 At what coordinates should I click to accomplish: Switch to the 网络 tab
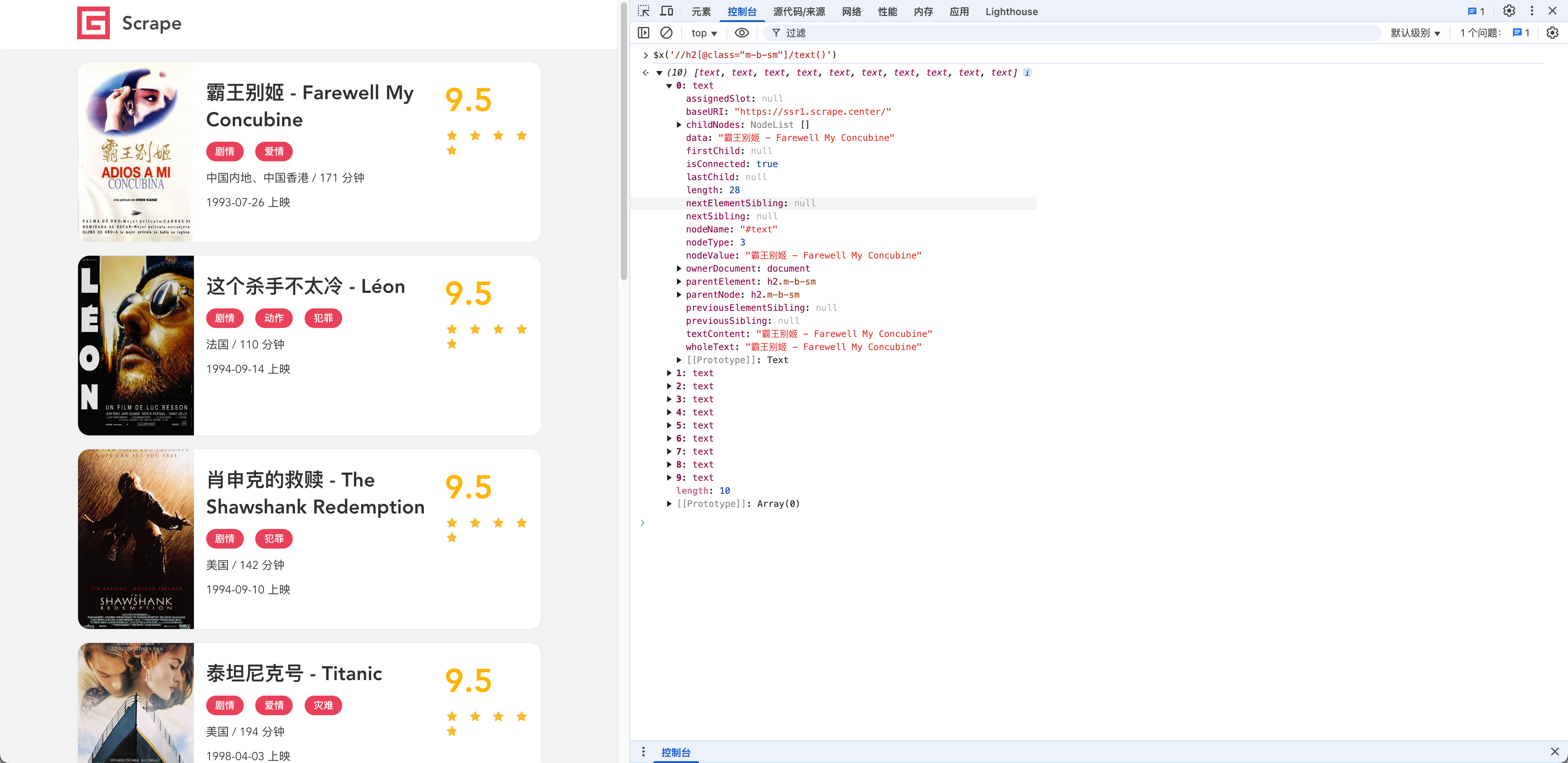pos(851,11)
